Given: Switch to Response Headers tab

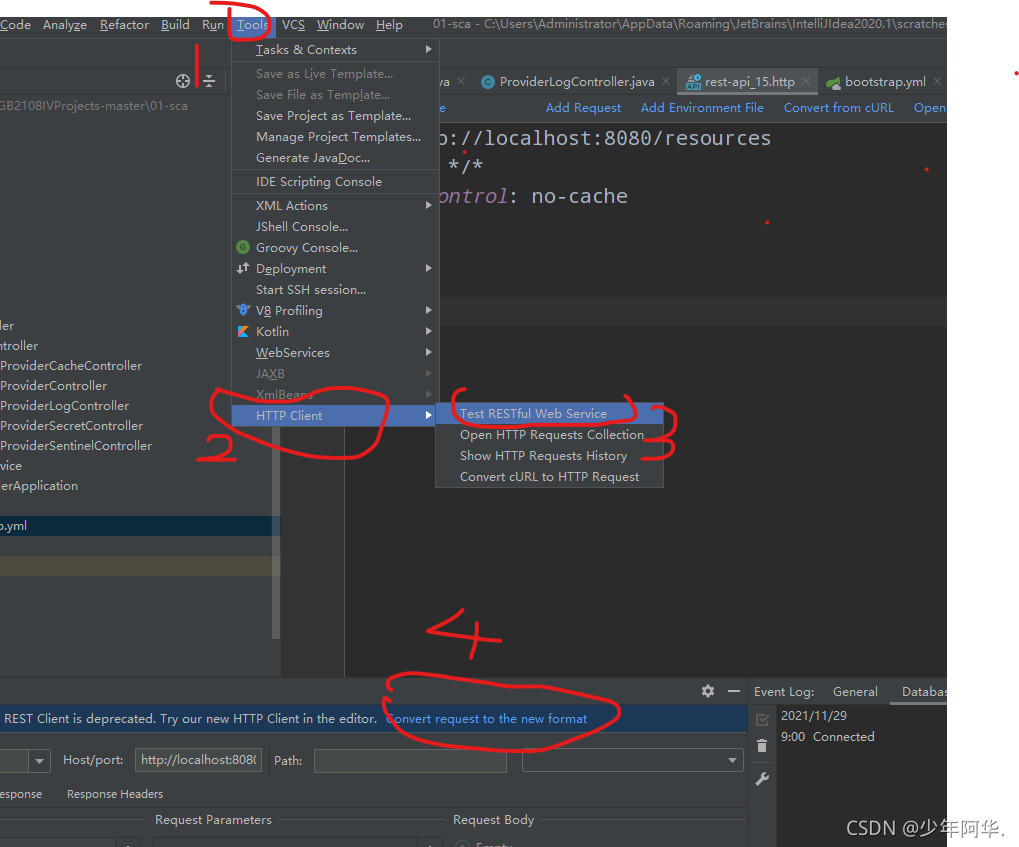Looking at the screenshot, I should [115, 794].
